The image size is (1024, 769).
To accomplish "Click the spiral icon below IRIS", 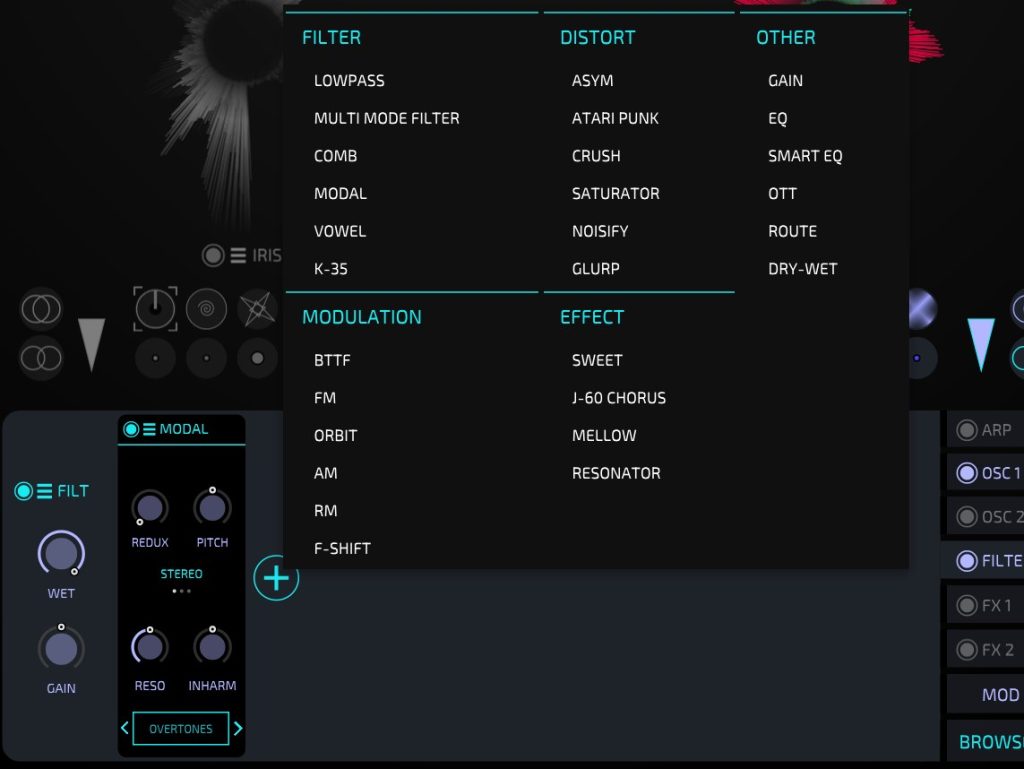I will [x=206, y=309].
